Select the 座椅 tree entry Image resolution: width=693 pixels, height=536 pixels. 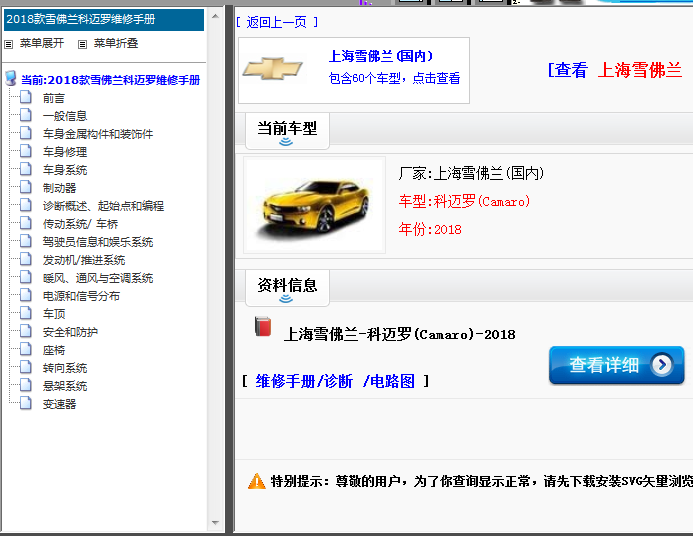point(54,350)
